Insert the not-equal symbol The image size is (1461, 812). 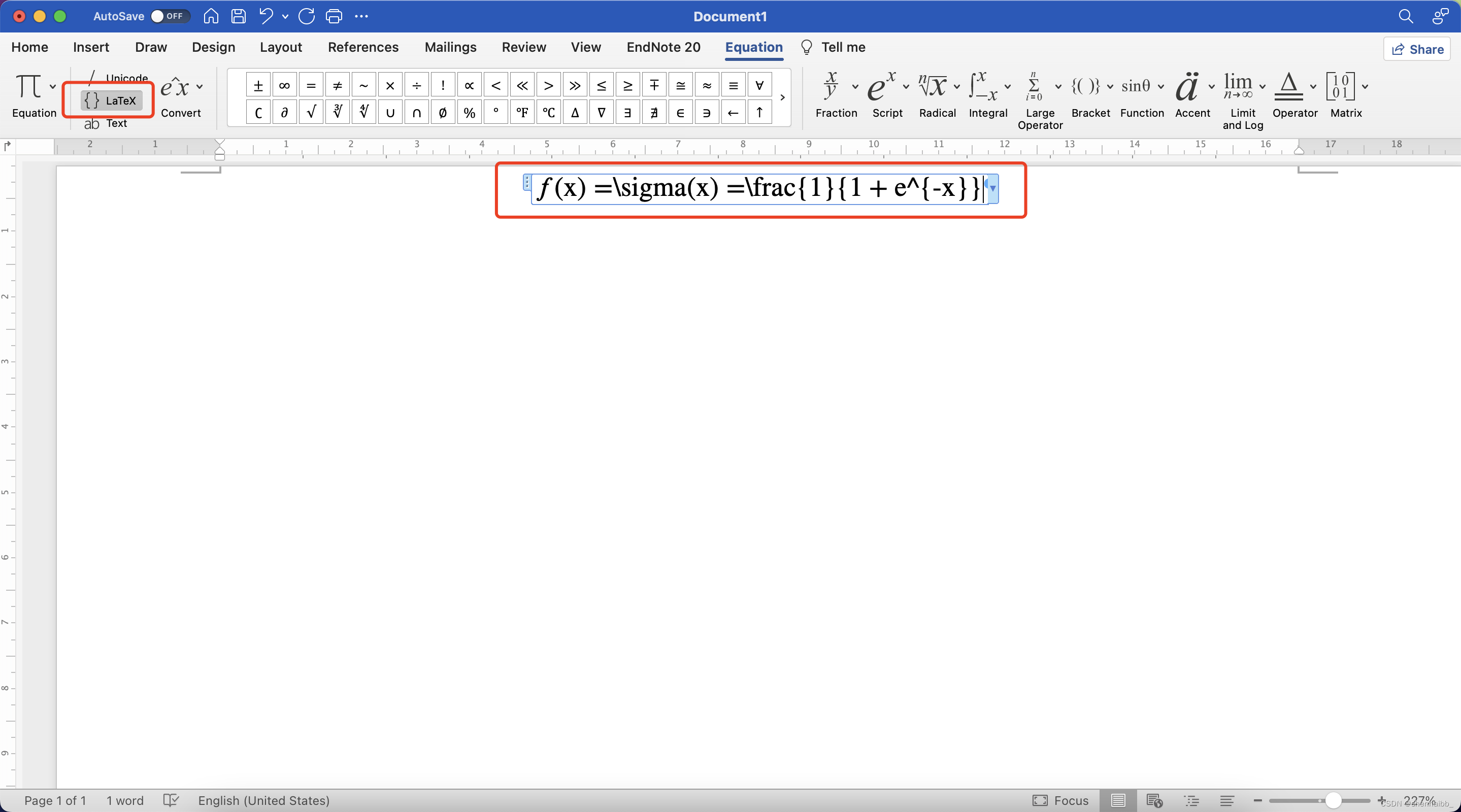(x=338, y=86)
